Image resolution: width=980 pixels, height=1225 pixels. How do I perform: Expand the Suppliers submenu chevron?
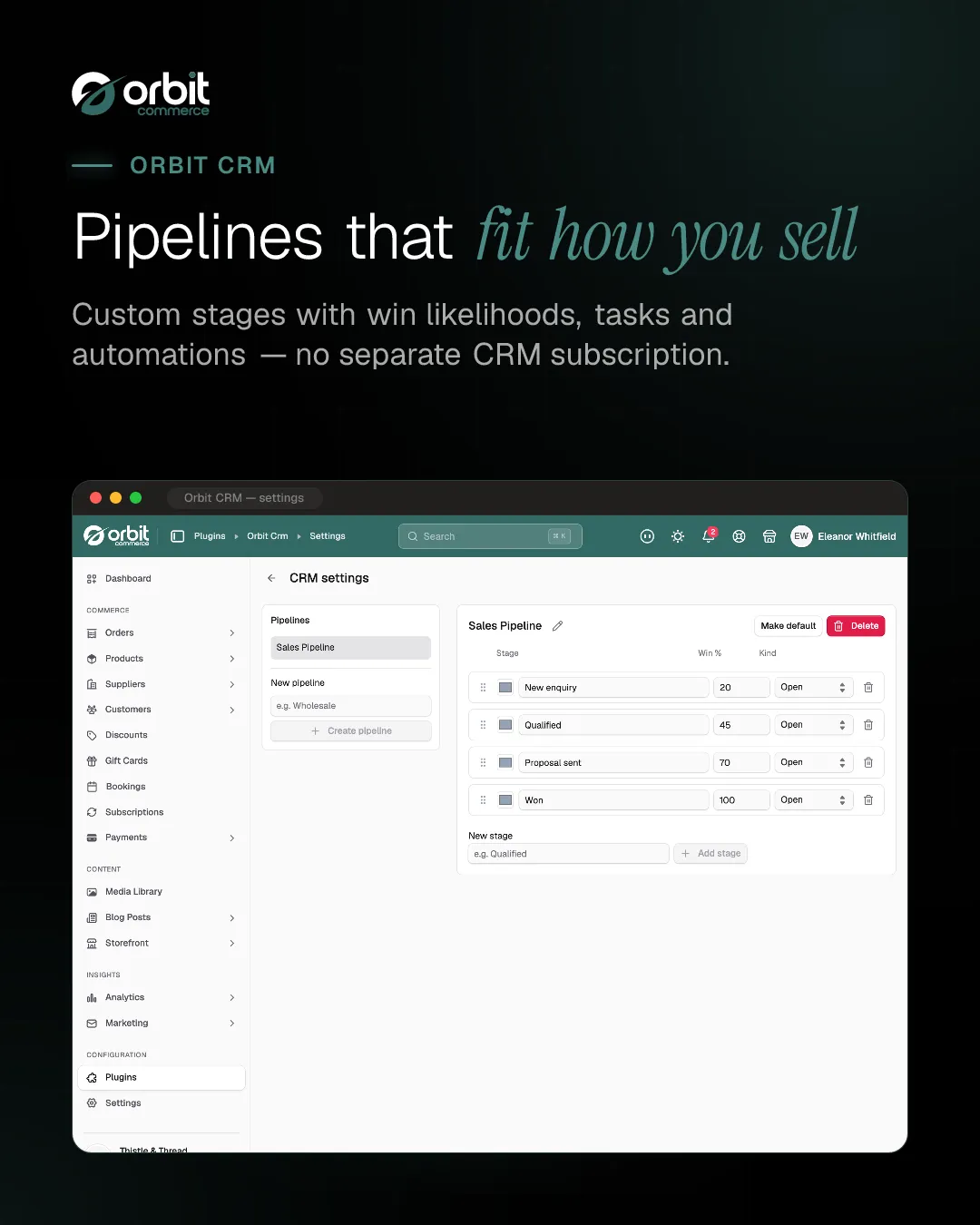(232, 684)
